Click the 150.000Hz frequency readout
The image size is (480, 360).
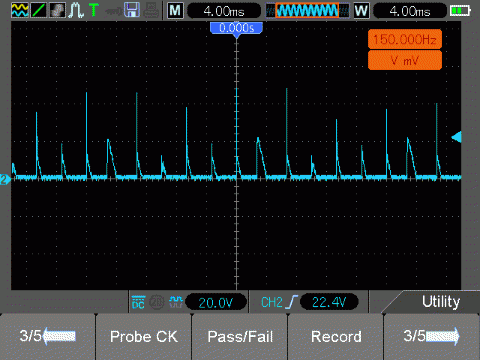[x=405, y=40]
